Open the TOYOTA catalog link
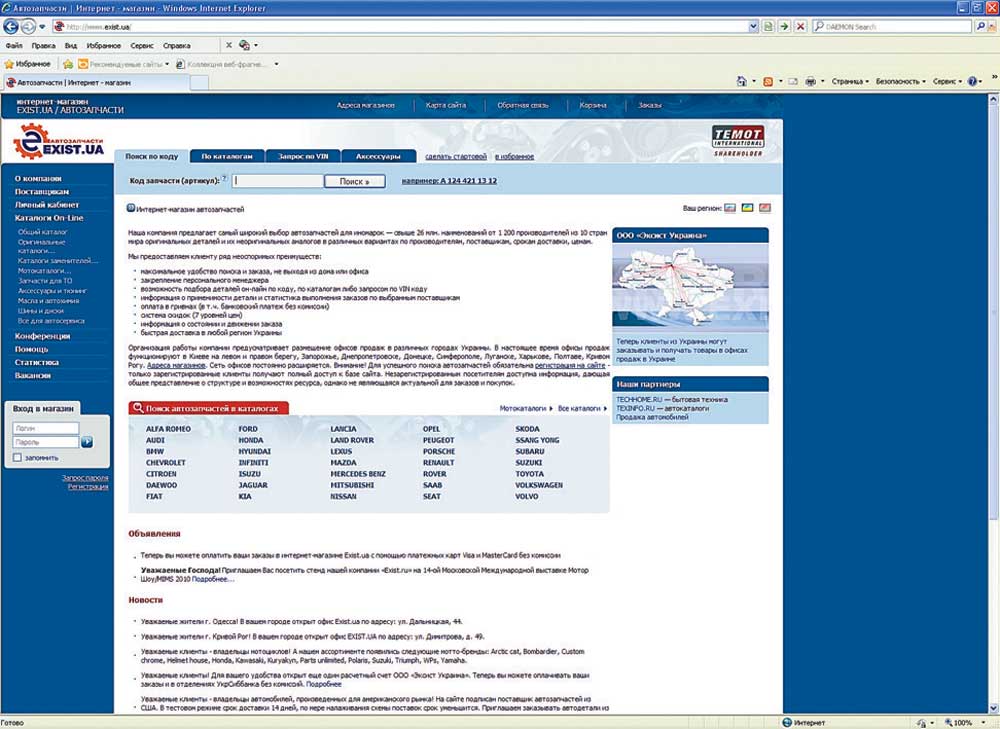This screenshot has height=729, width=1000. [529, 474]
